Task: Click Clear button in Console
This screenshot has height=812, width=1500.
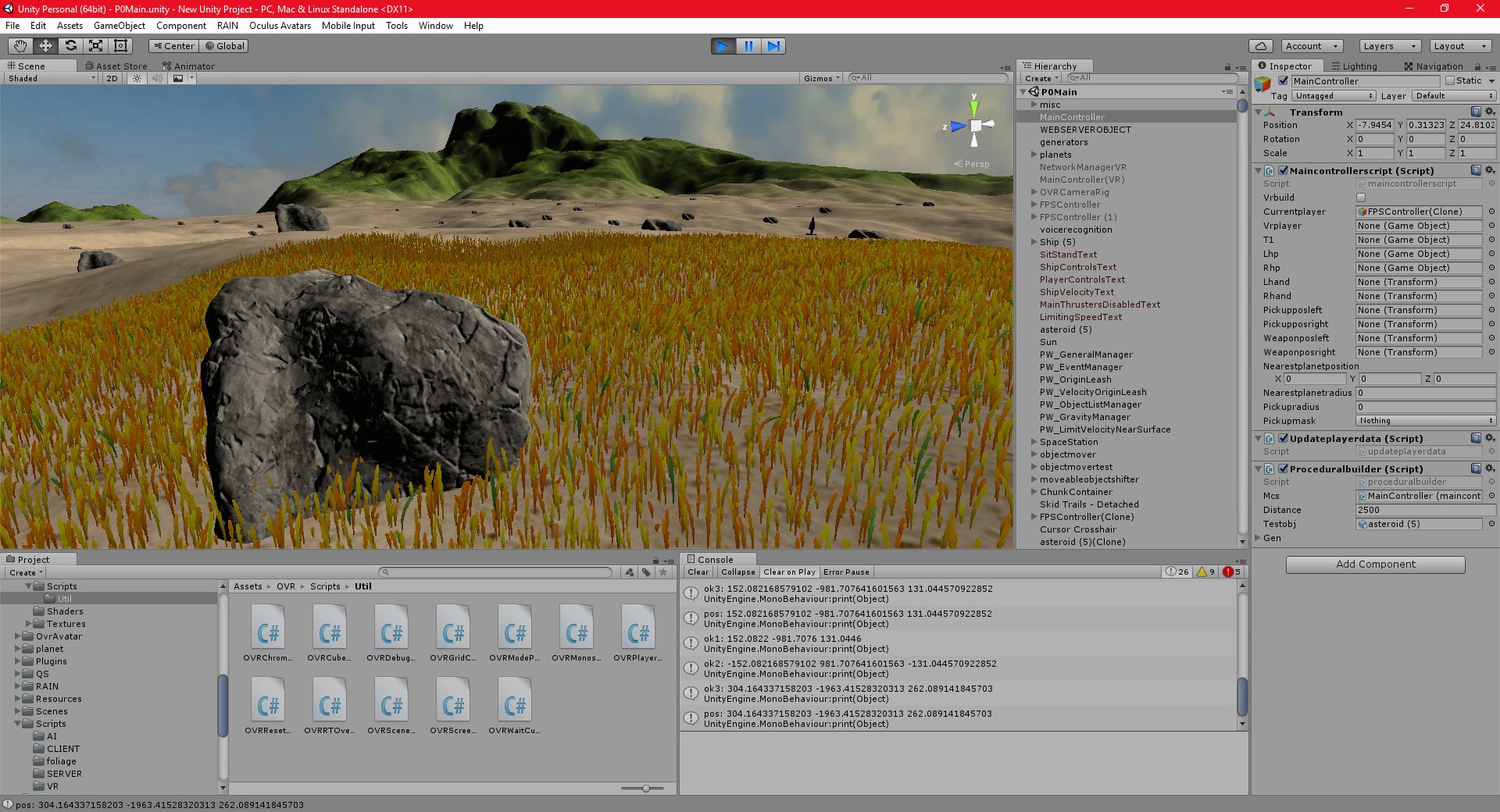Action: (x=698, y=572)
